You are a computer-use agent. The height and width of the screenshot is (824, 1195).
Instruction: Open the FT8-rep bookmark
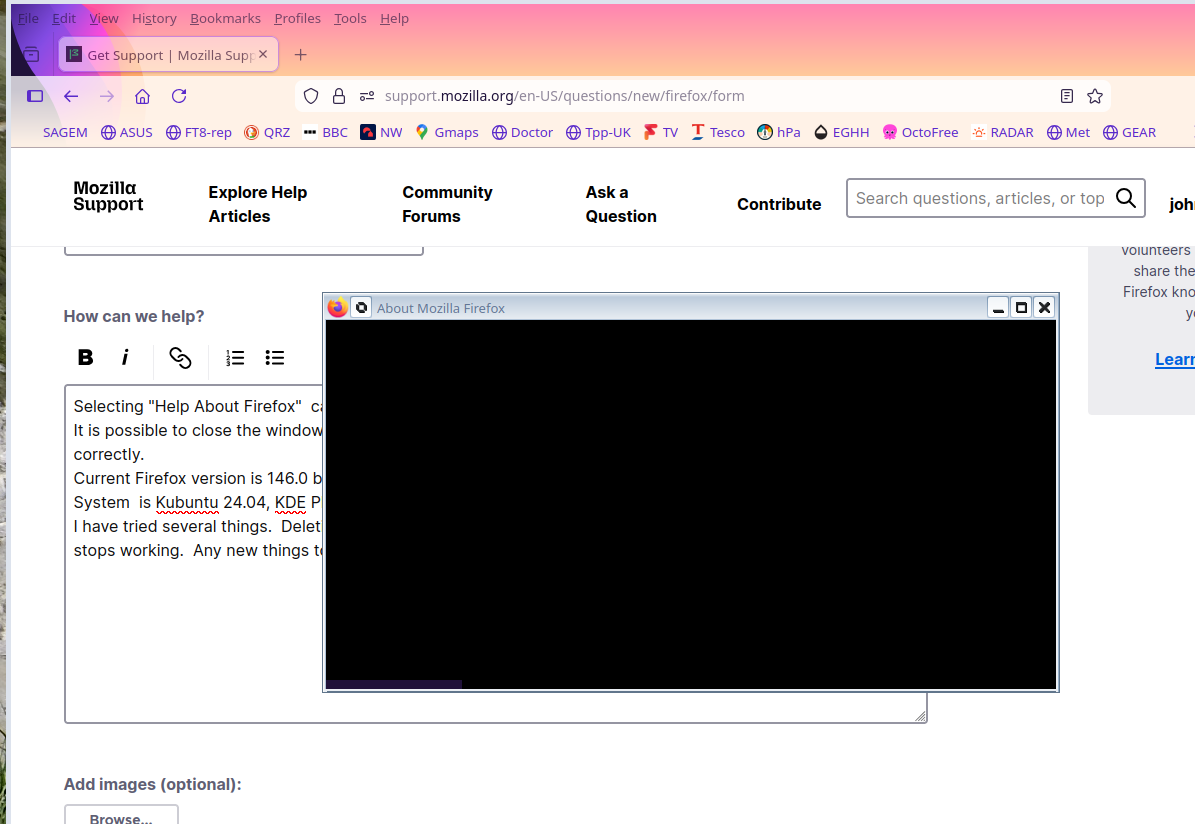click(199, 133)
